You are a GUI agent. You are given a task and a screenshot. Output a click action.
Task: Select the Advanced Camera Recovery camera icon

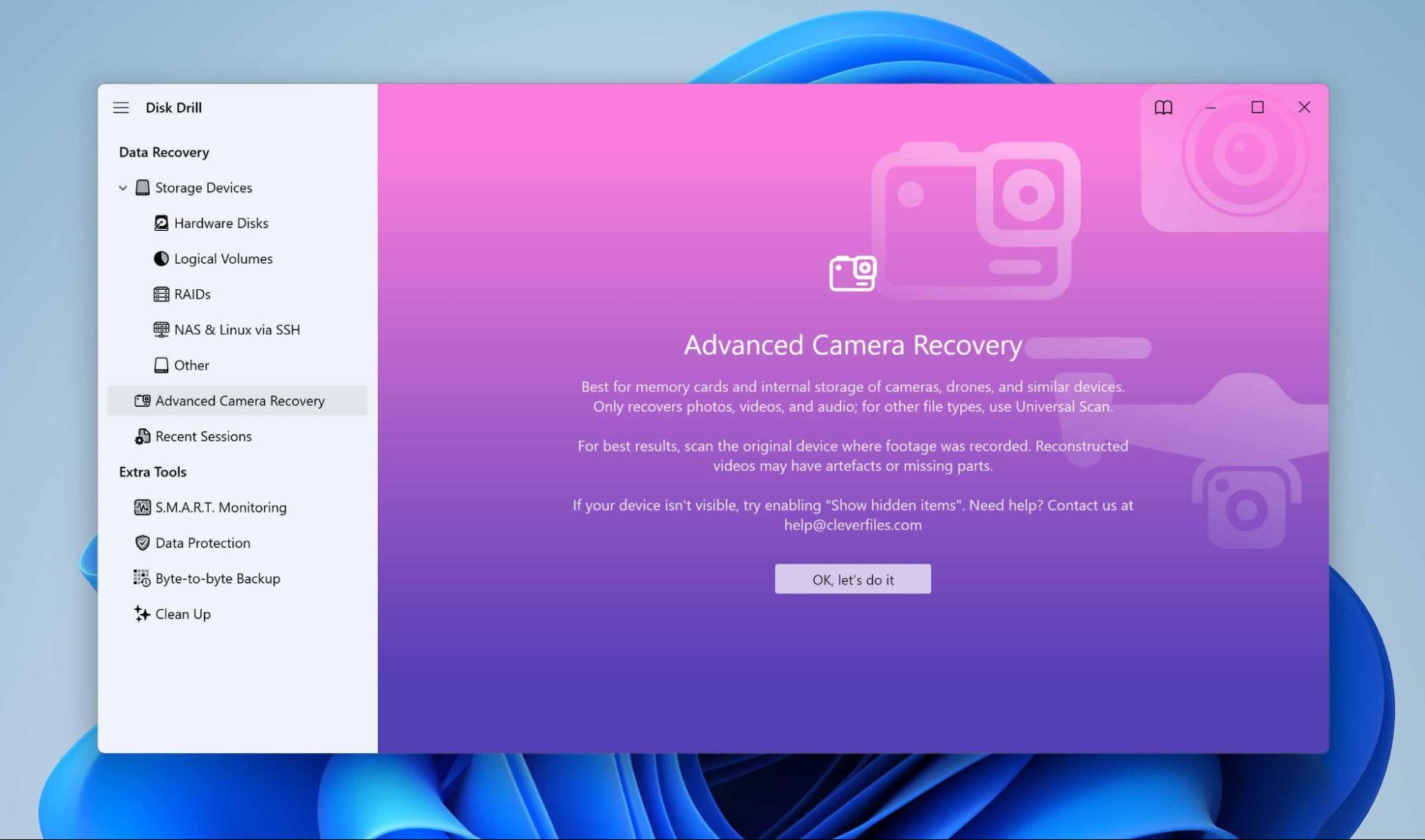point(143,400)
